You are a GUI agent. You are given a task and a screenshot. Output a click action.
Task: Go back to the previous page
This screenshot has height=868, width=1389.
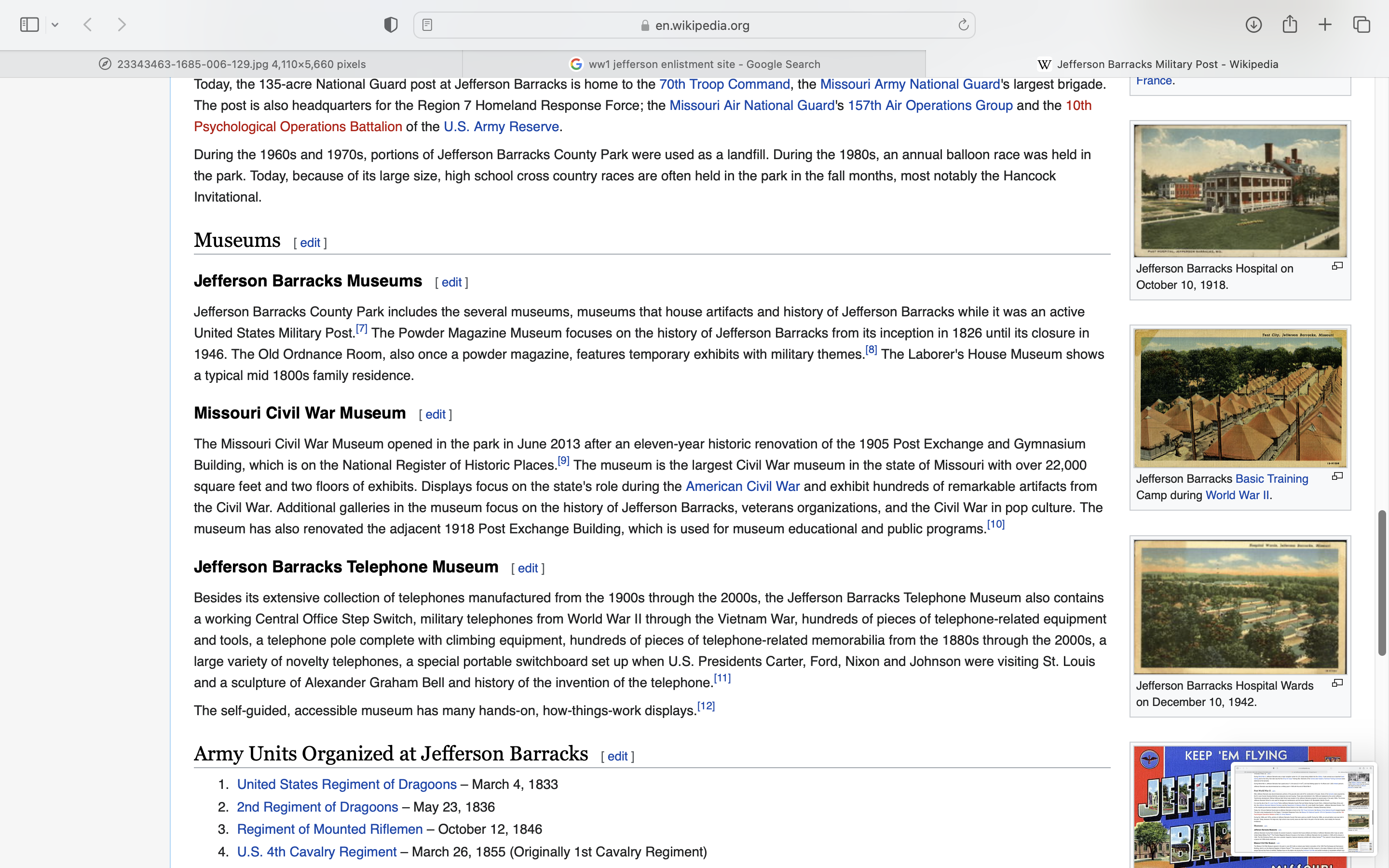pyautogui.click(x=88, y=25)
